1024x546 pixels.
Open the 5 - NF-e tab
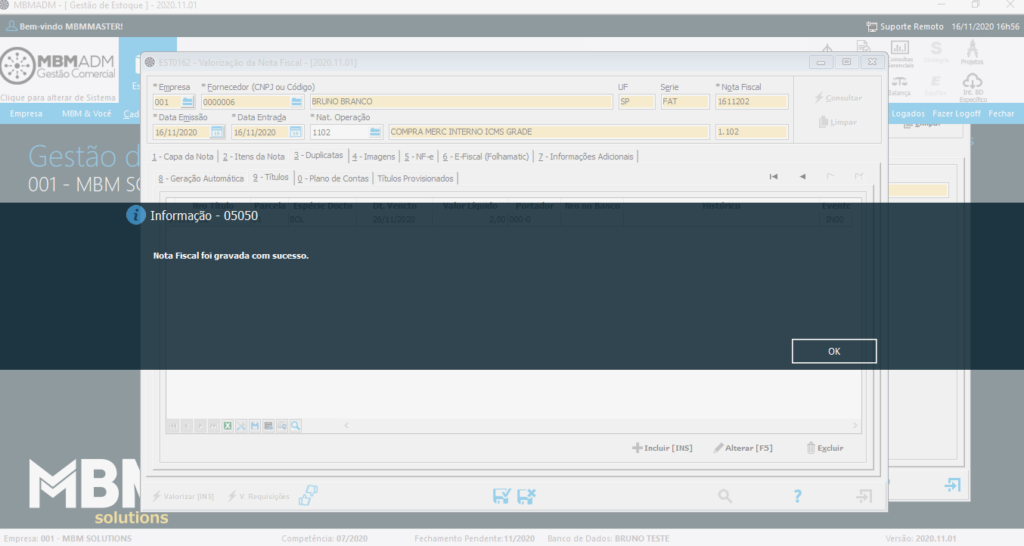point(419,157)
